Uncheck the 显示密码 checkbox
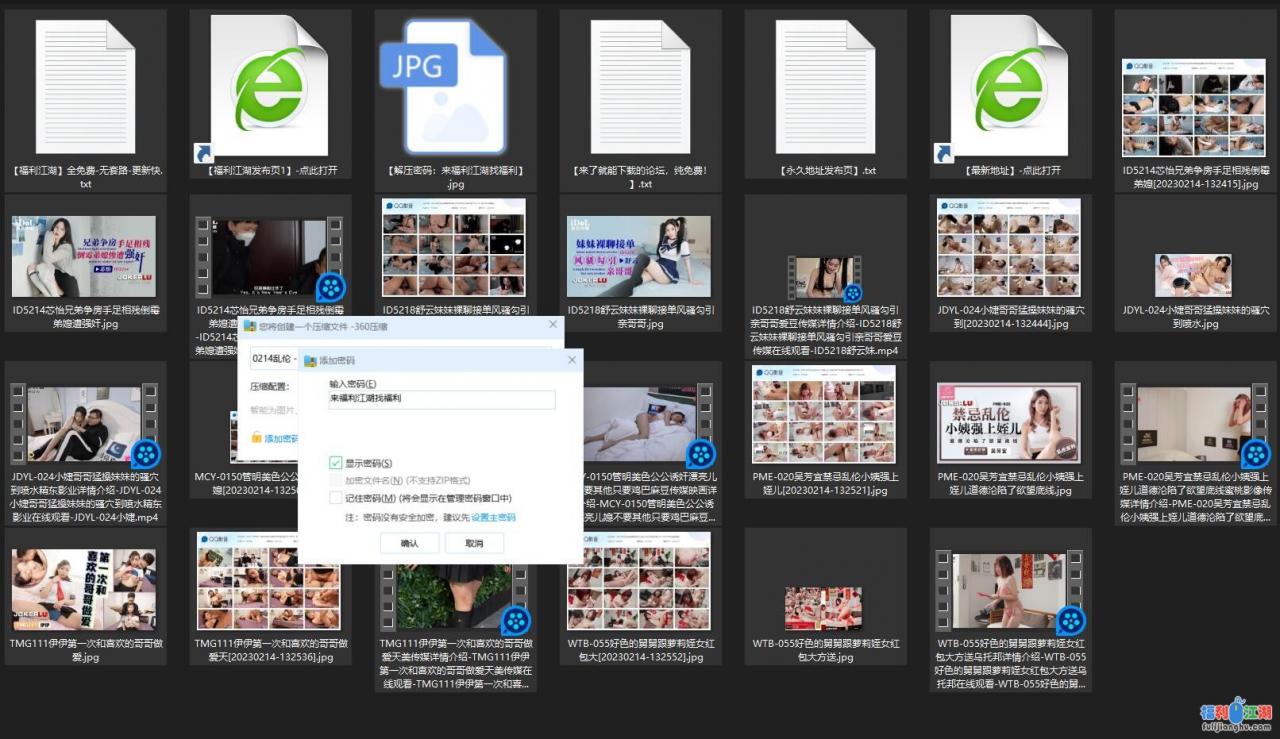This screenshot has height=739, width=1280. (x=336, y=463)
